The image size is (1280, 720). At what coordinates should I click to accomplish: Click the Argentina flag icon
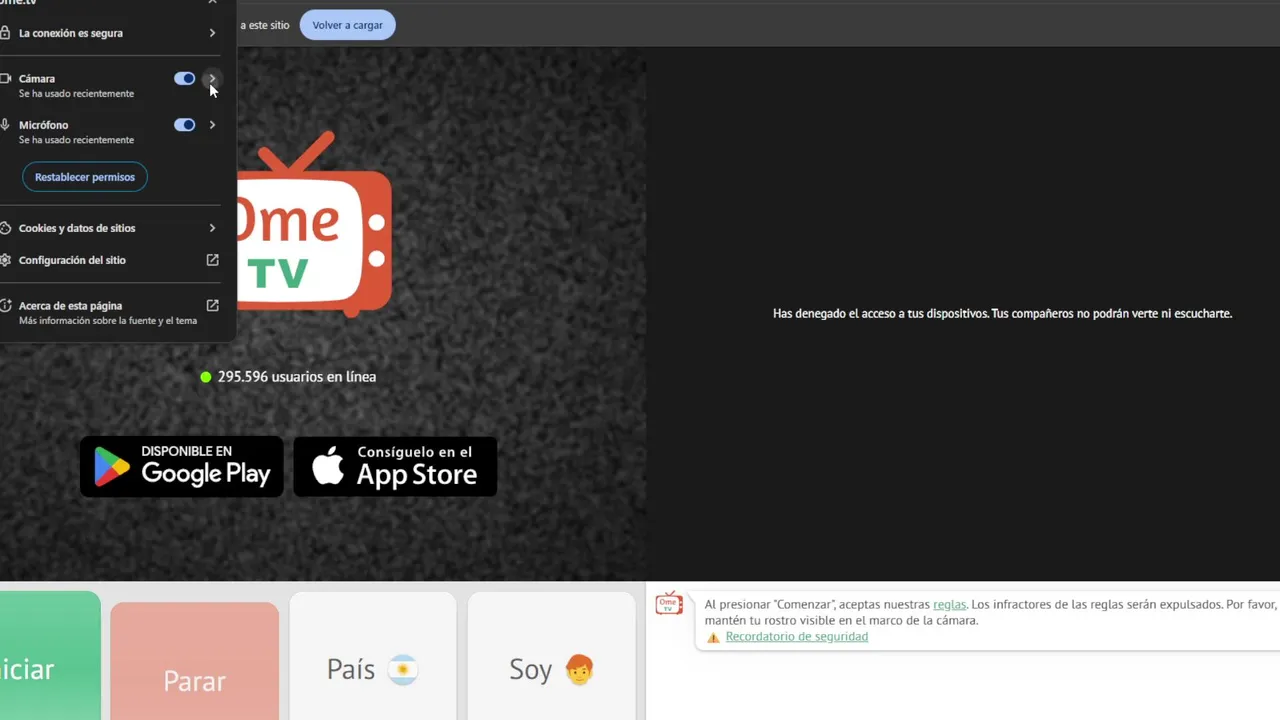[x=403, y=669]
